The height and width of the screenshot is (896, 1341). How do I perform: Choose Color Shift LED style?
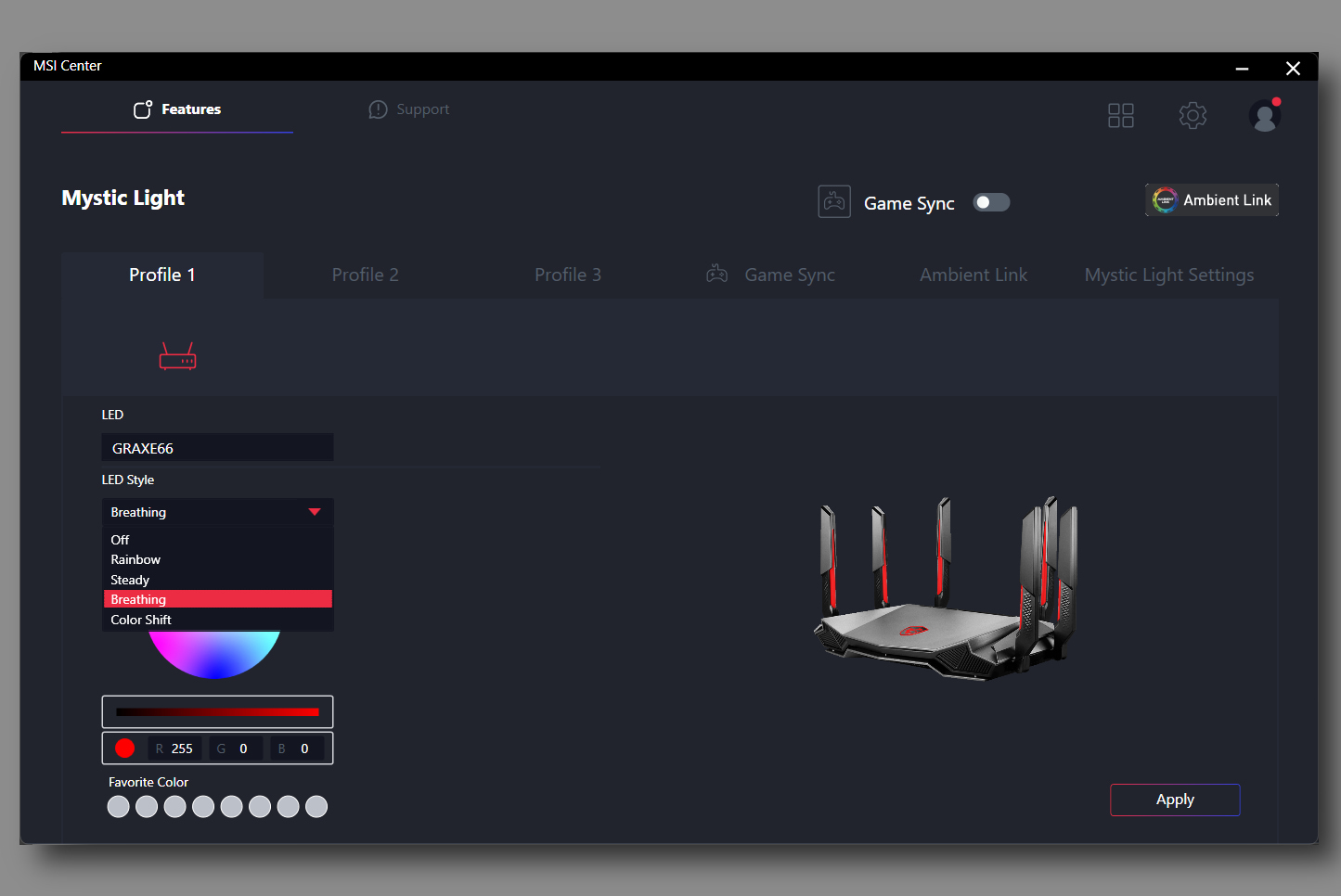tap(217, 620)
